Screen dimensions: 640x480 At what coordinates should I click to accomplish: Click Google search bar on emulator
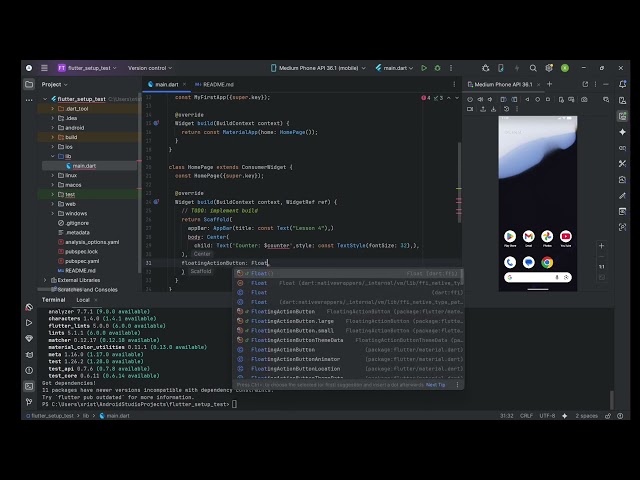pyautogui.click(x=538, y=278)
